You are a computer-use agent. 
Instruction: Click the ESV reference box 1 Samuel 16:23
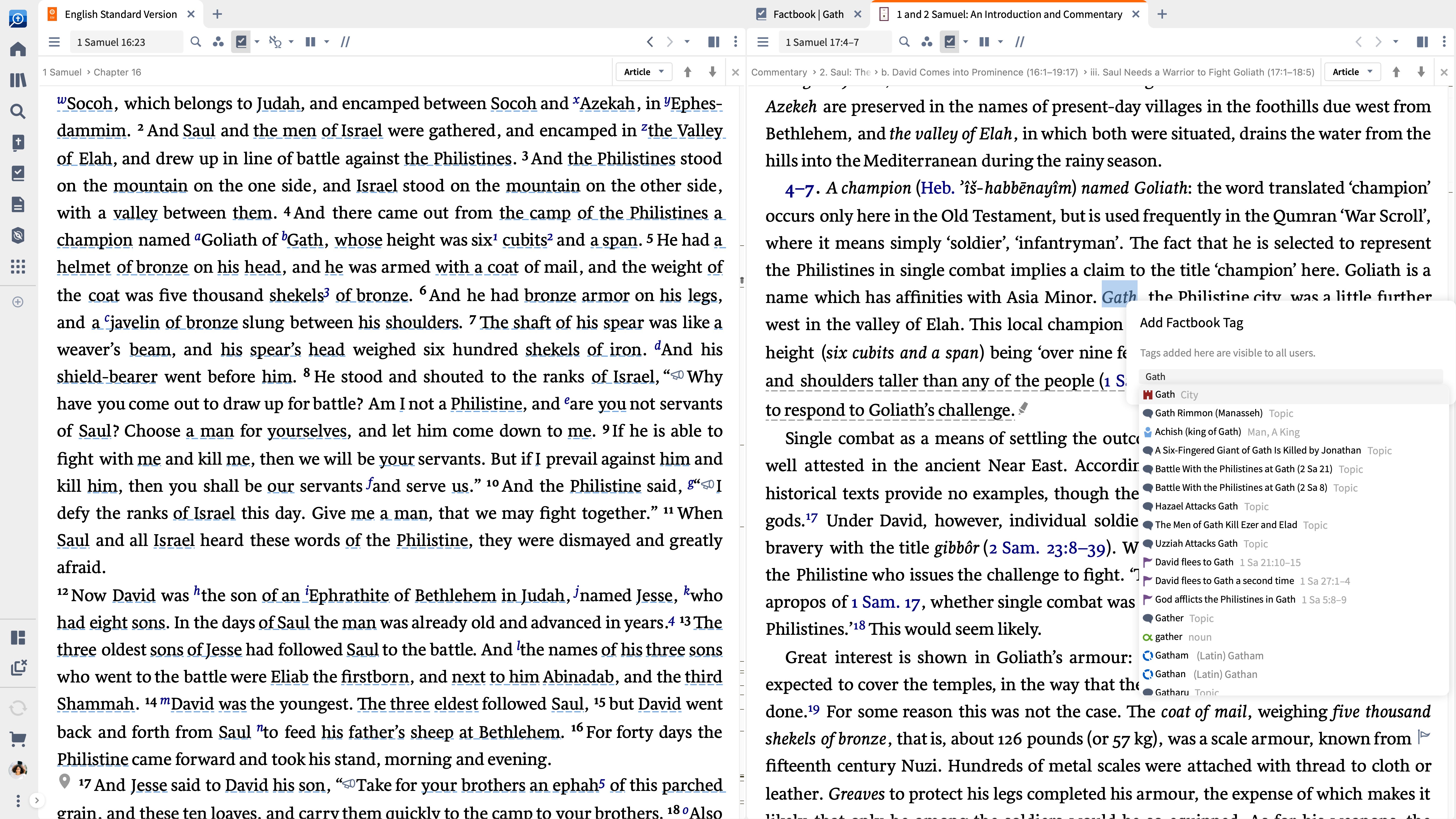click(x=127, y=42)
